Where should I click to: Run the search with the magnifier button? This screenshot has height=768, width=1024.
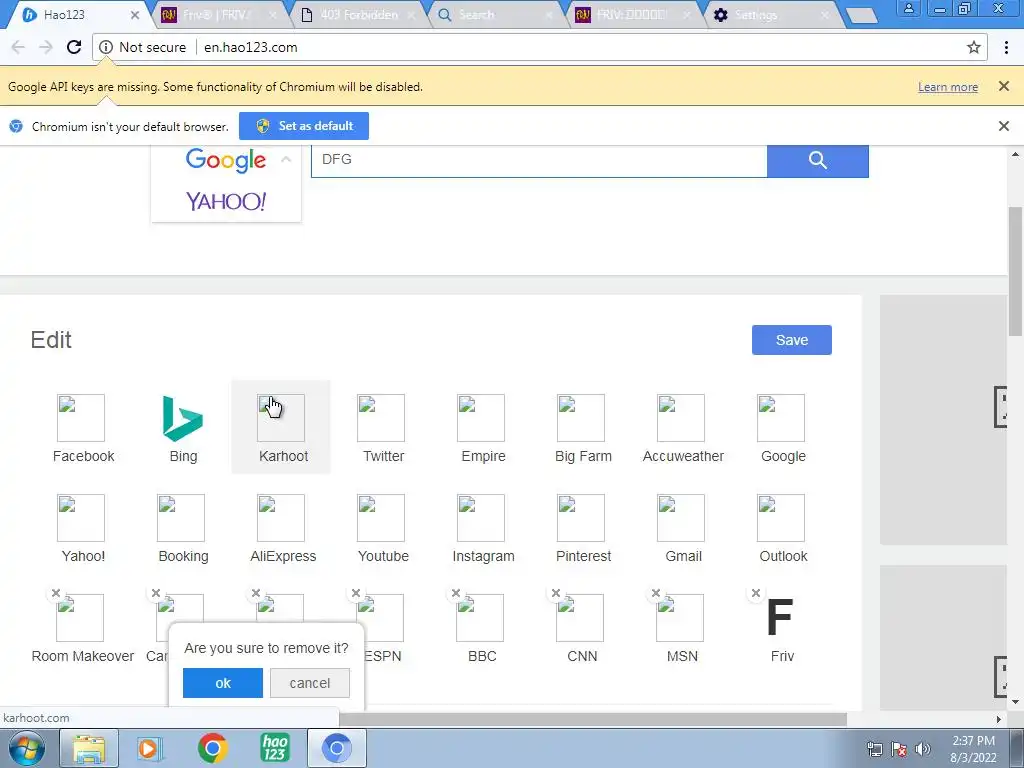pyautogui.click(x=818, y=160)
